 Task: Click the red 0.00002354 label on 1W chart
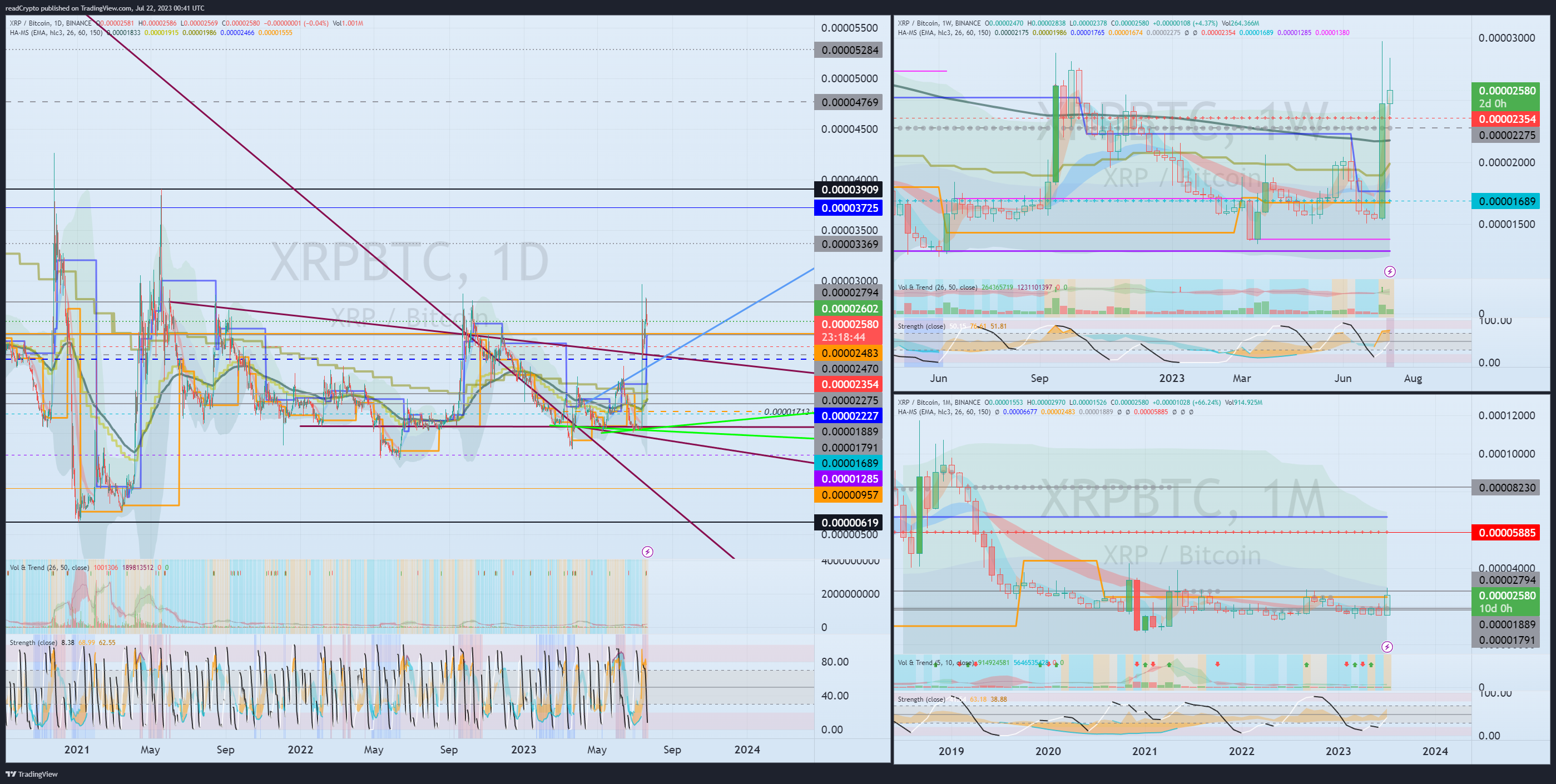[x=1506, y=119]
